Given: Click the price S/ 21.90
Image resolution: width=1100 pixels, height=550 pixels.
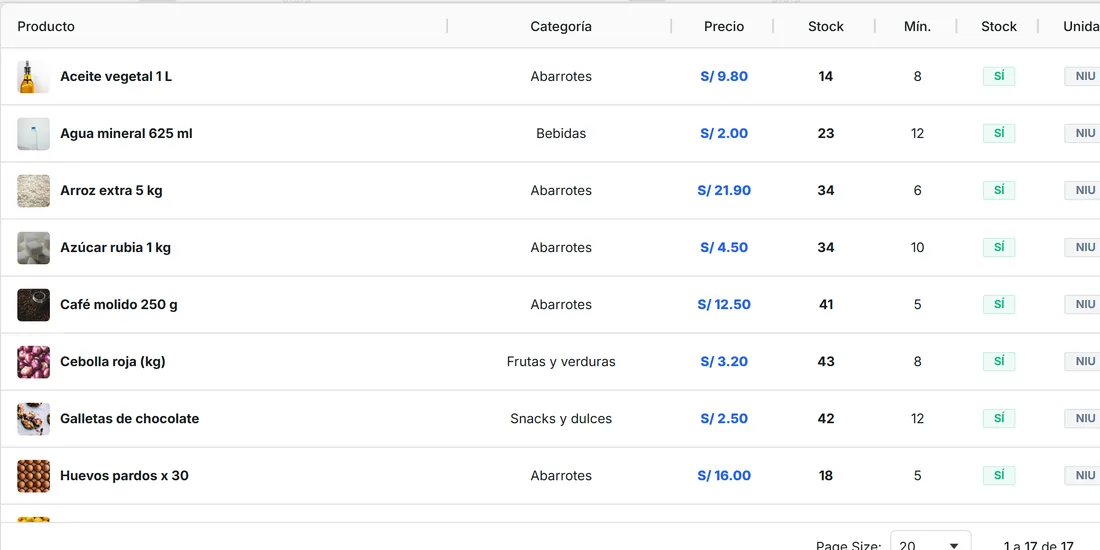Looking at the screenshot, I should tap(724, 191).
